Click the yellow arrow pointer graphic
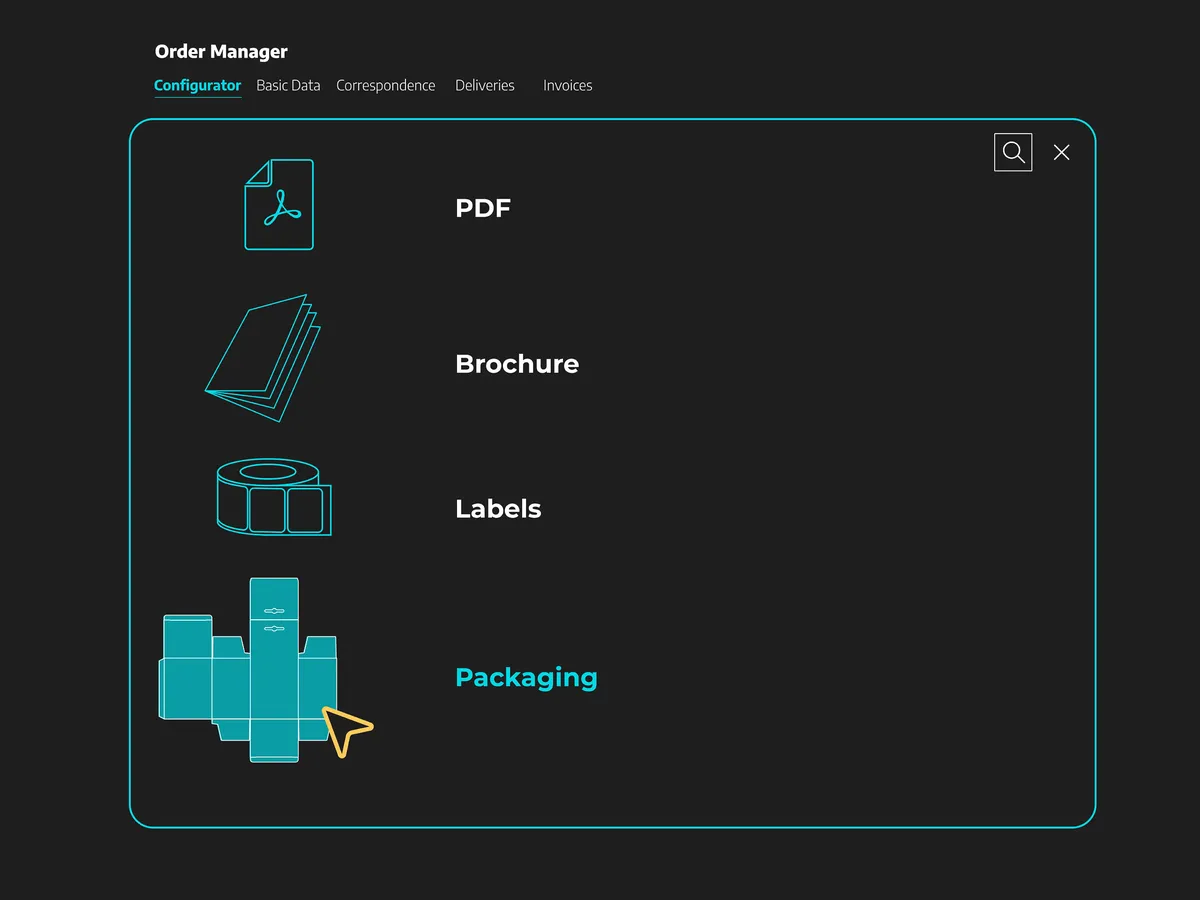The image size is (1200, 900). coord(346,730)
